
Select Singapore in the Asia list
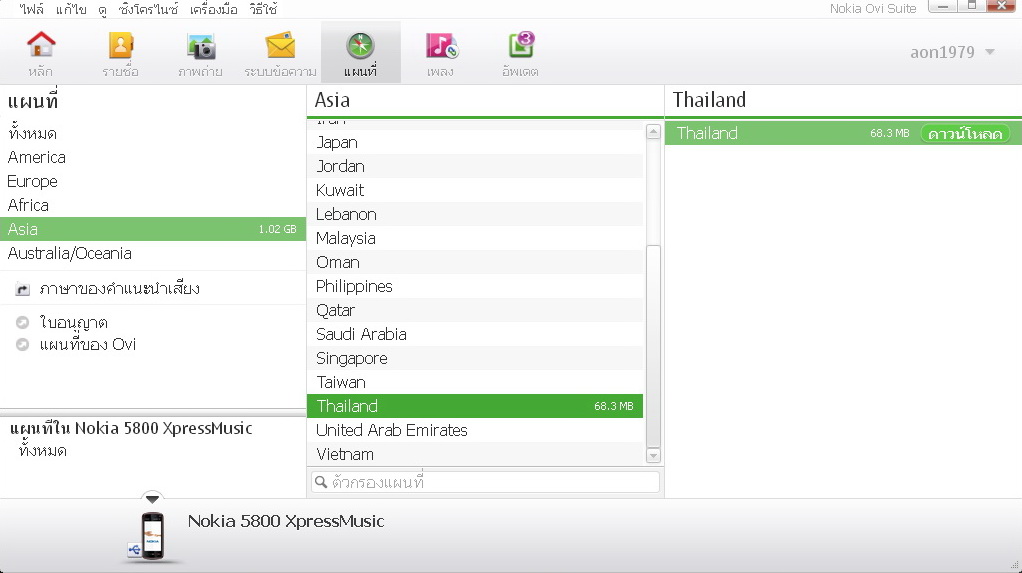pyautogui.click(x=475, y=359)
